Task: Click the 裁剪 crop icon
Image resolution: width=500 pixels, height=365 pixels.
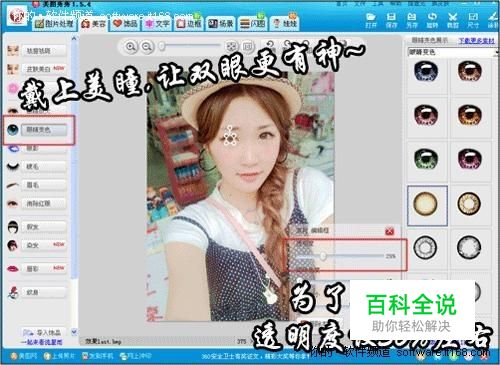Action: pos(452,20)
